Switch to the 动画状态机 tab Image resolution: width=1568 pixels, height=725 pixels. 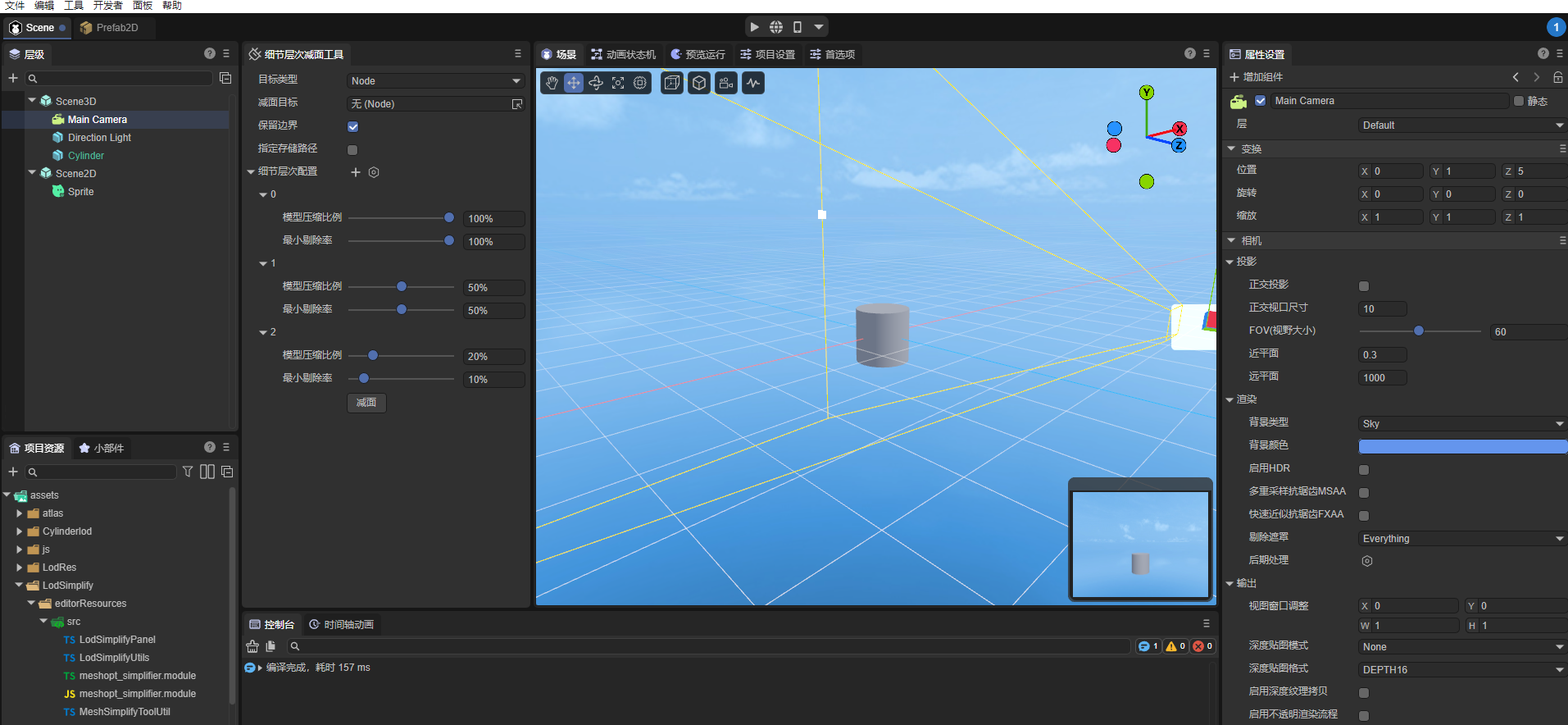pyautogui.click(x=623, y=54)
